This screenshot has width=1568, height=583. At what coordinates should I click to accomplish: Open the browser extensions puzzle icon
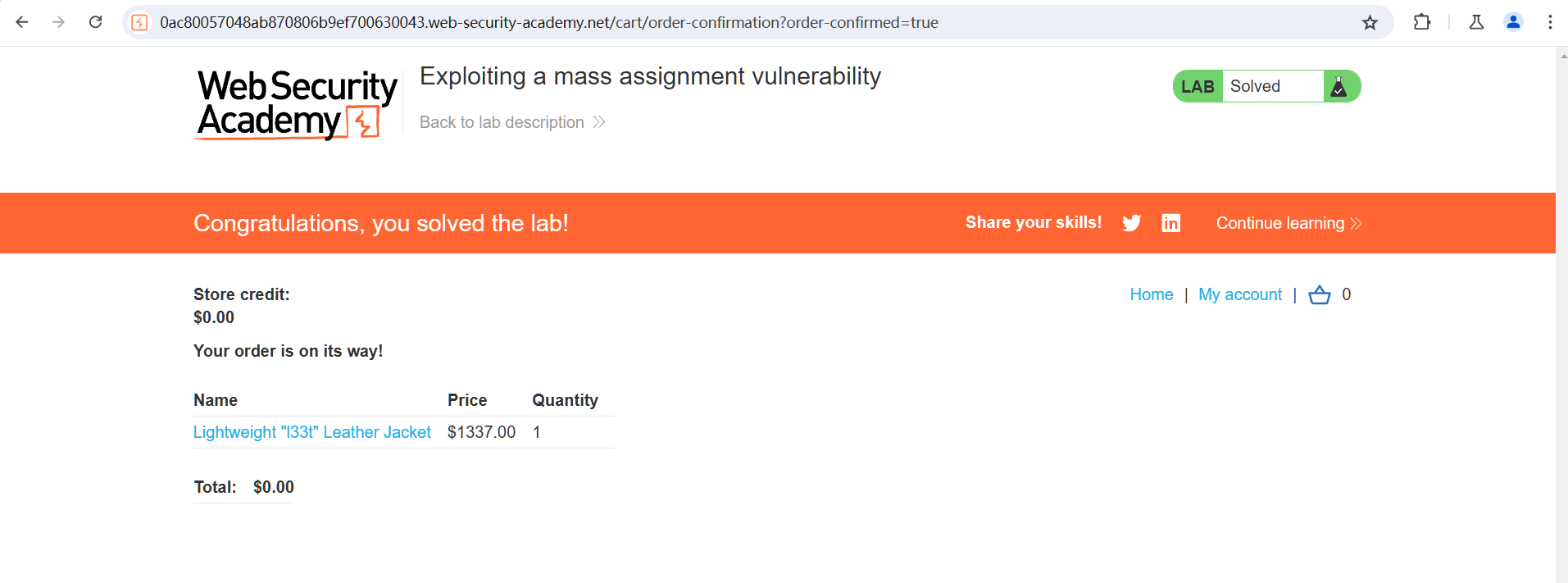1422,22
